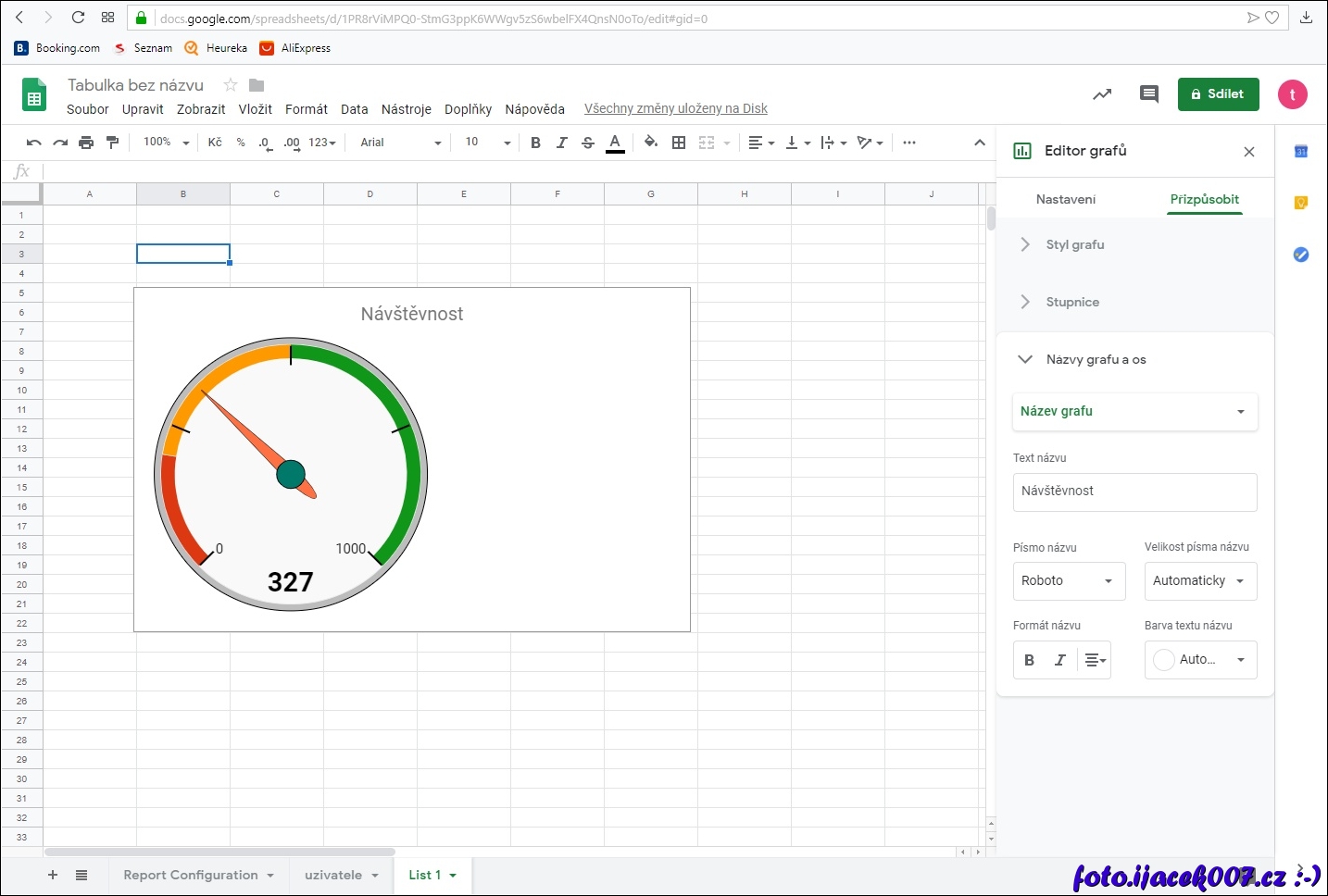The height and width of the screenshot is (896, 1328).
Task: Open the Formát menu
Action: point(306,109)
